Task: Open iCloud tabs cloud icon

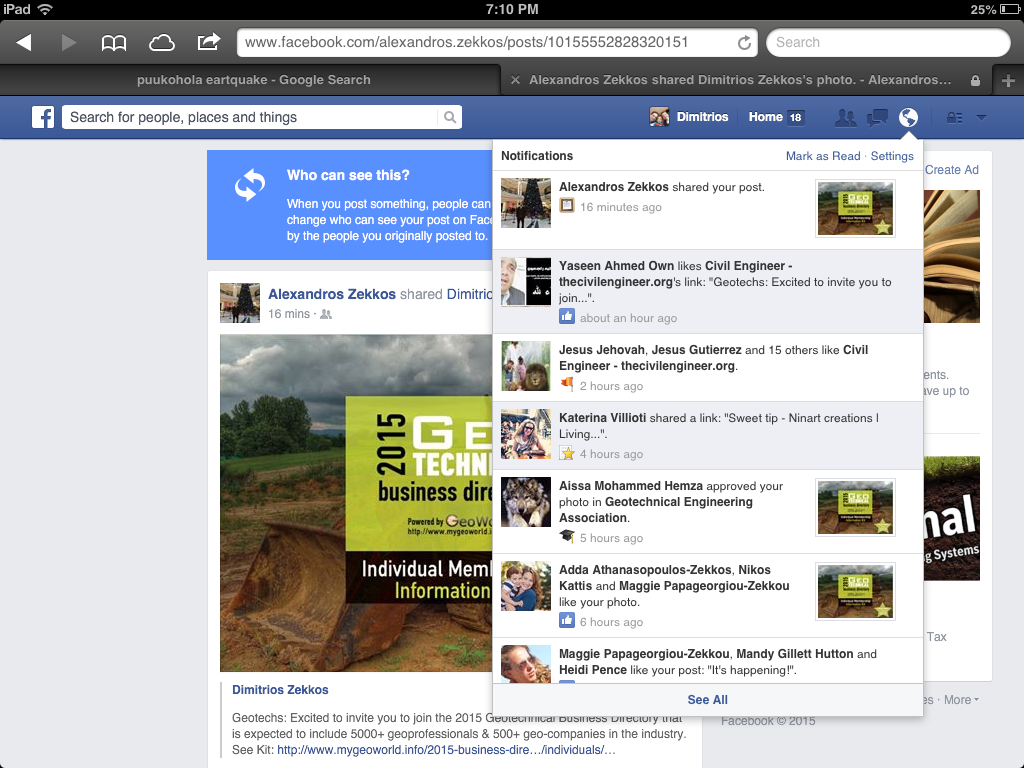Action: click(161, 43)
